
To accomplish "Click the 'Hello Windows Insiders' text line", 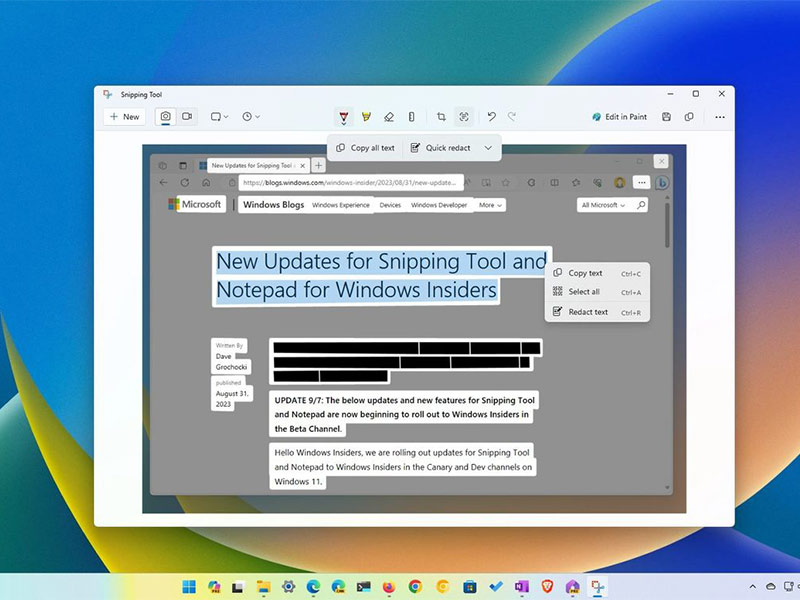I will point(402,453).
